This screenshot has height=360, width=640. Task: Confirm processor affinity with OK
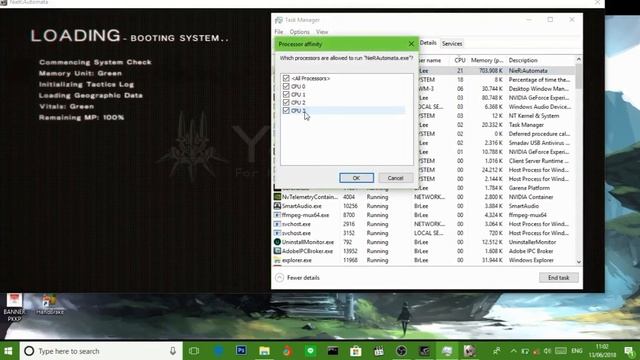pos(356,178)
